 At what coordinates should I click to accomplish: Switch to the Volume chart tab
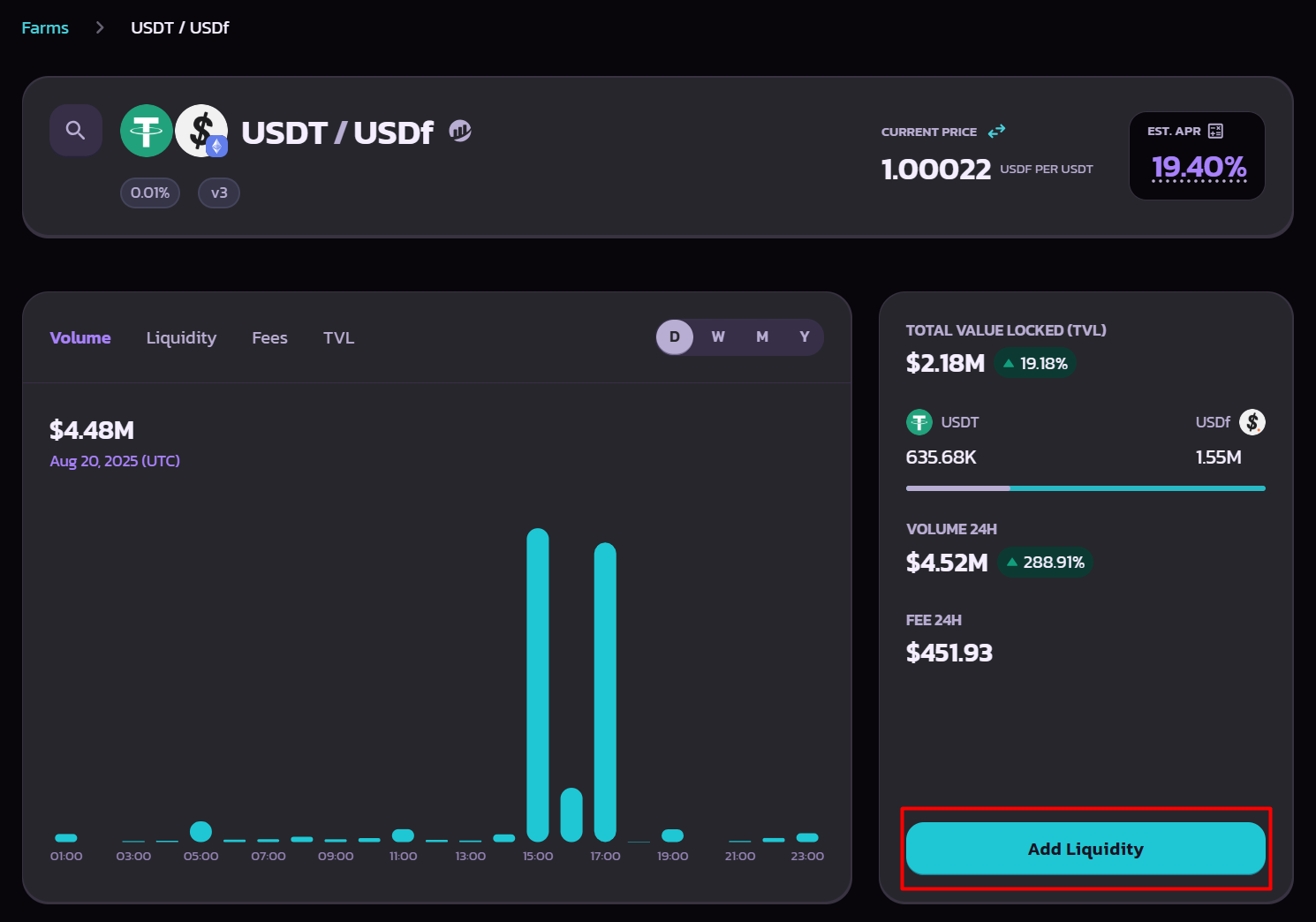pos(80,337)
